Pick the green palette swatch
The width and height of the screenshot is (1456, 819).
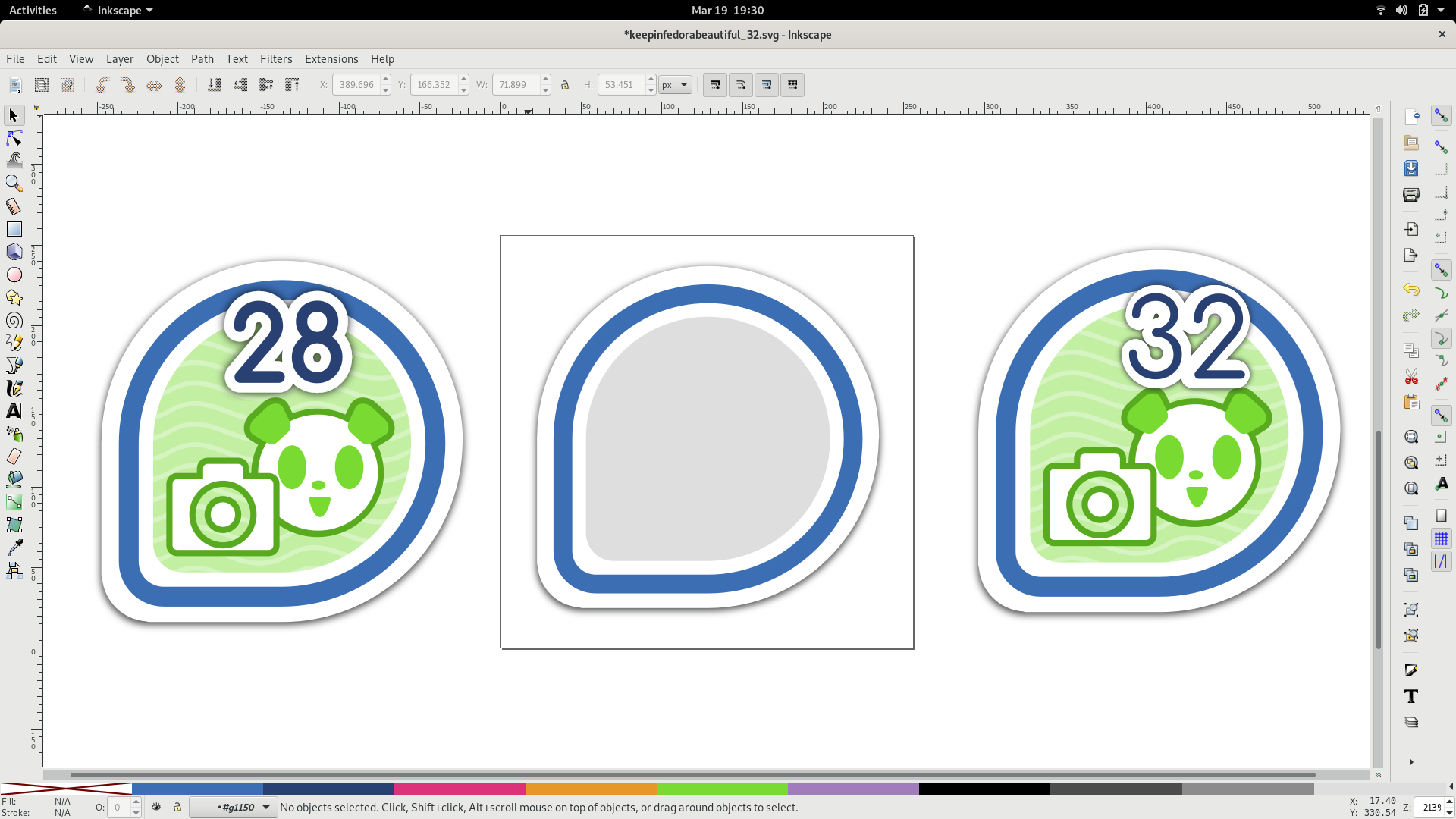click(722, 789)
